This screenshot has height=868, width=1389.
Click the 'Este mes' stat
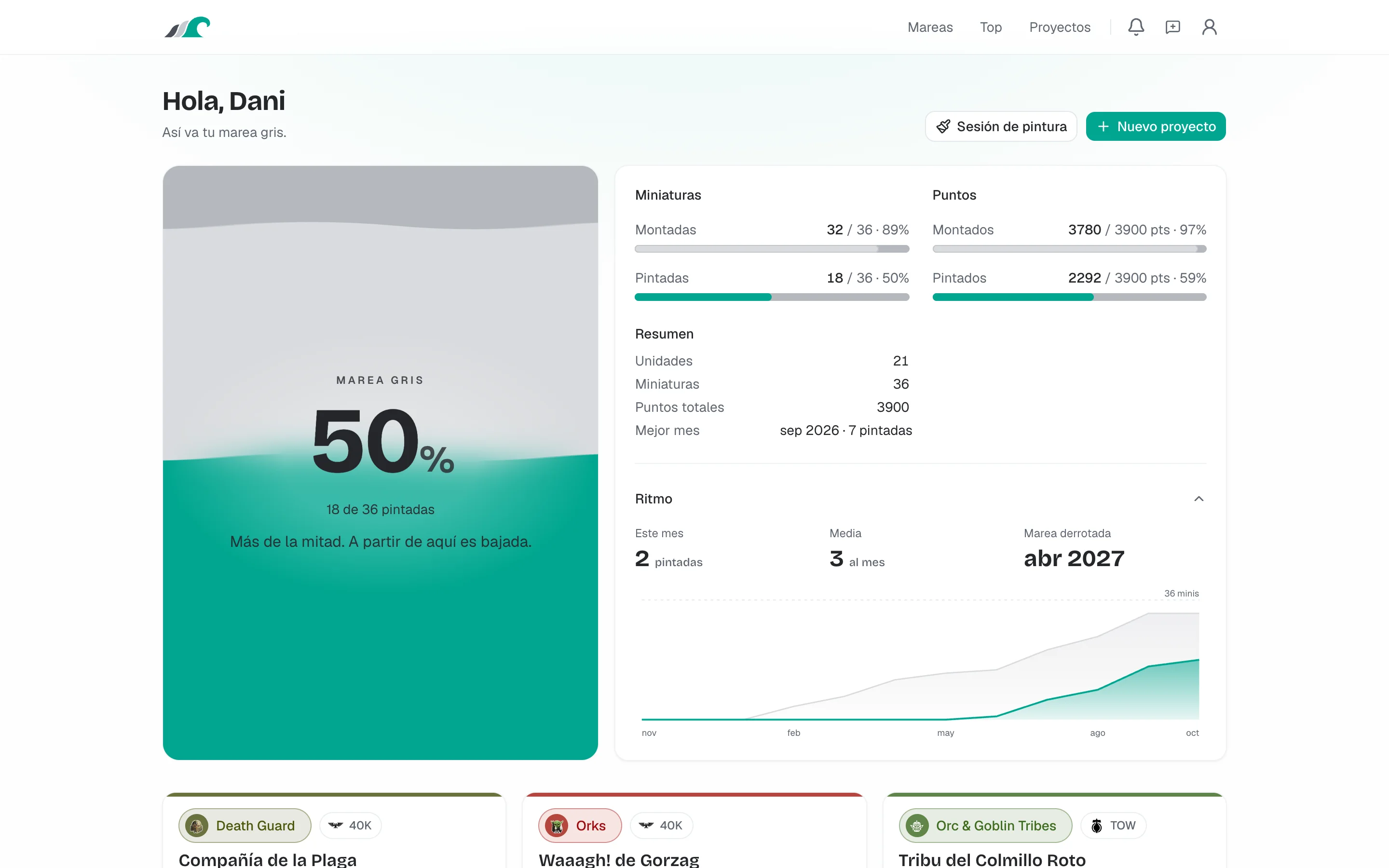[668, 549]
